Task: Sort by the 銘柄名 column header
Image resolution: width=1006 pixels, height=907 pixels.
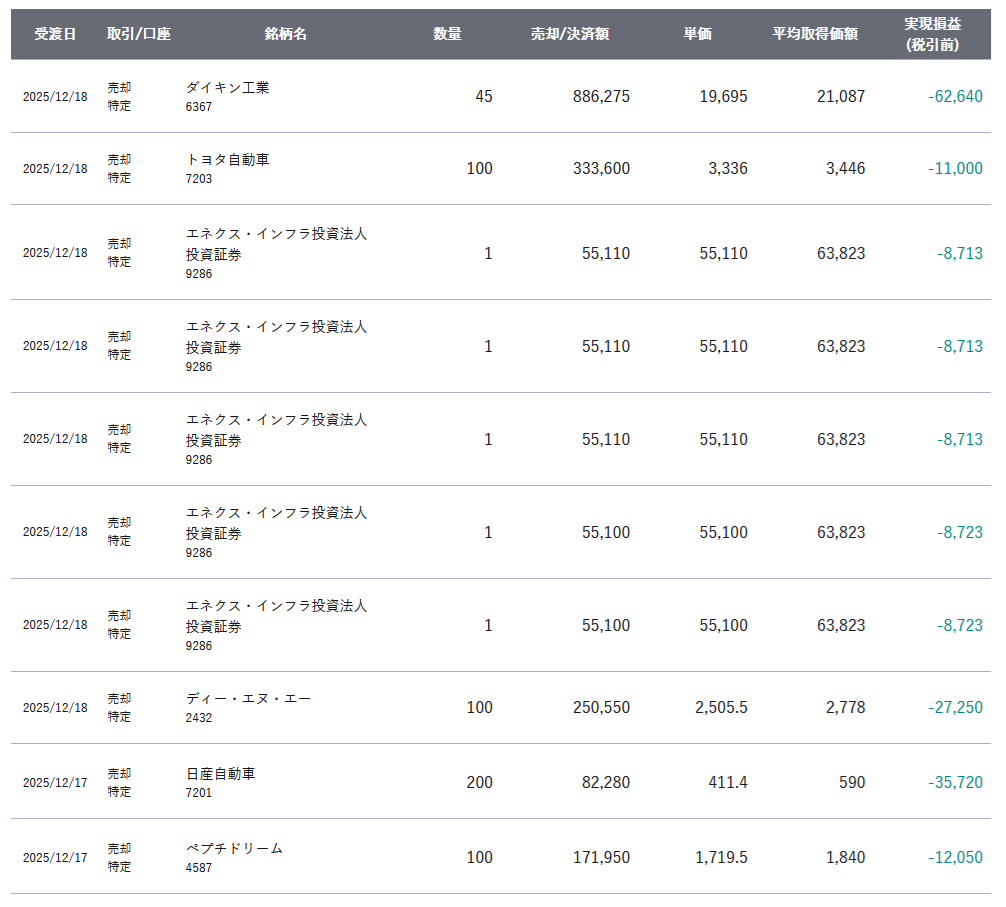Action: (286, 34)
